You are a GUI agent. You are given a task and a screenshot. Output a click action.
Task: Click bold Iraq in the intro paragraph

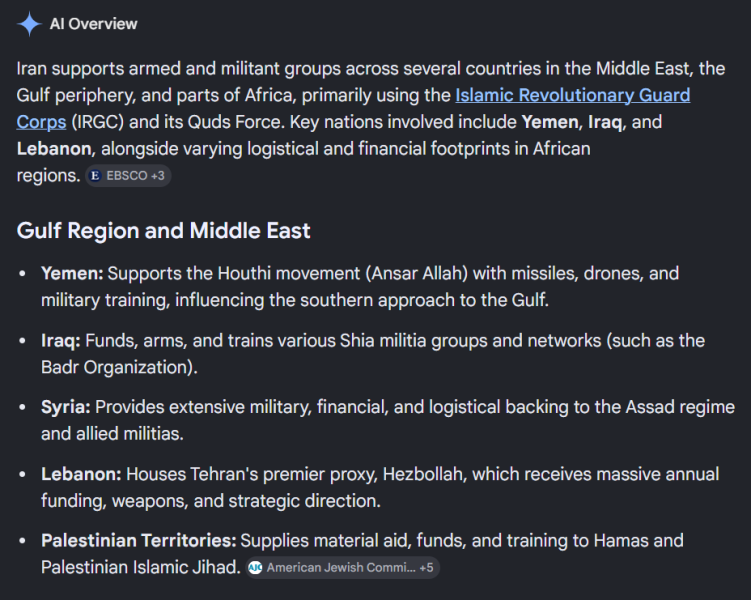point(605,122)
